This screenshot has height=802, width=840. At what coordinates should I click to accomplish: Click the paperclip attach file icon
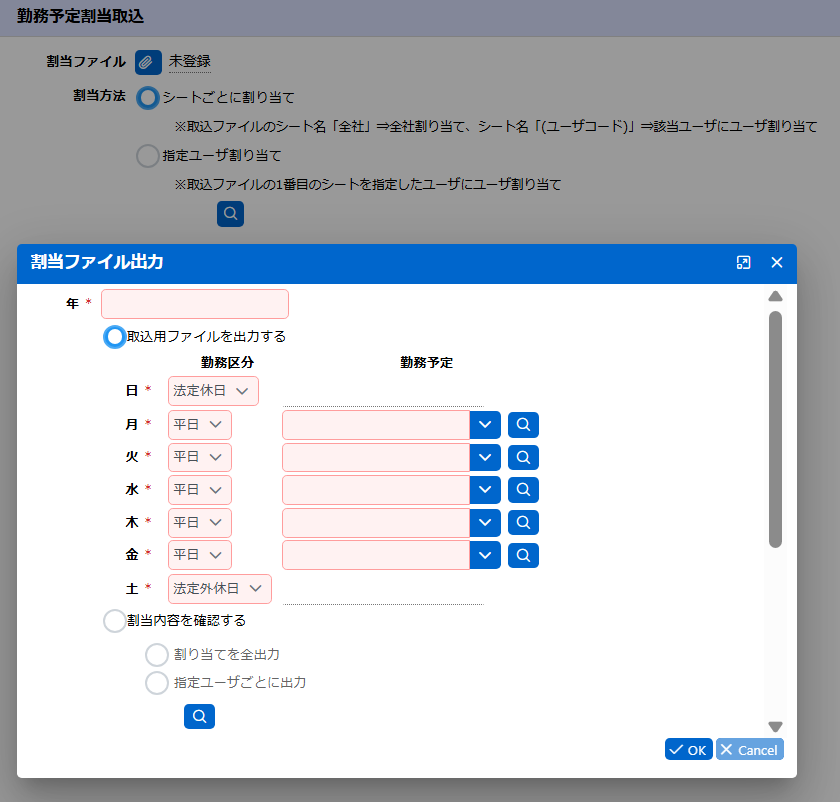point(148,62)
